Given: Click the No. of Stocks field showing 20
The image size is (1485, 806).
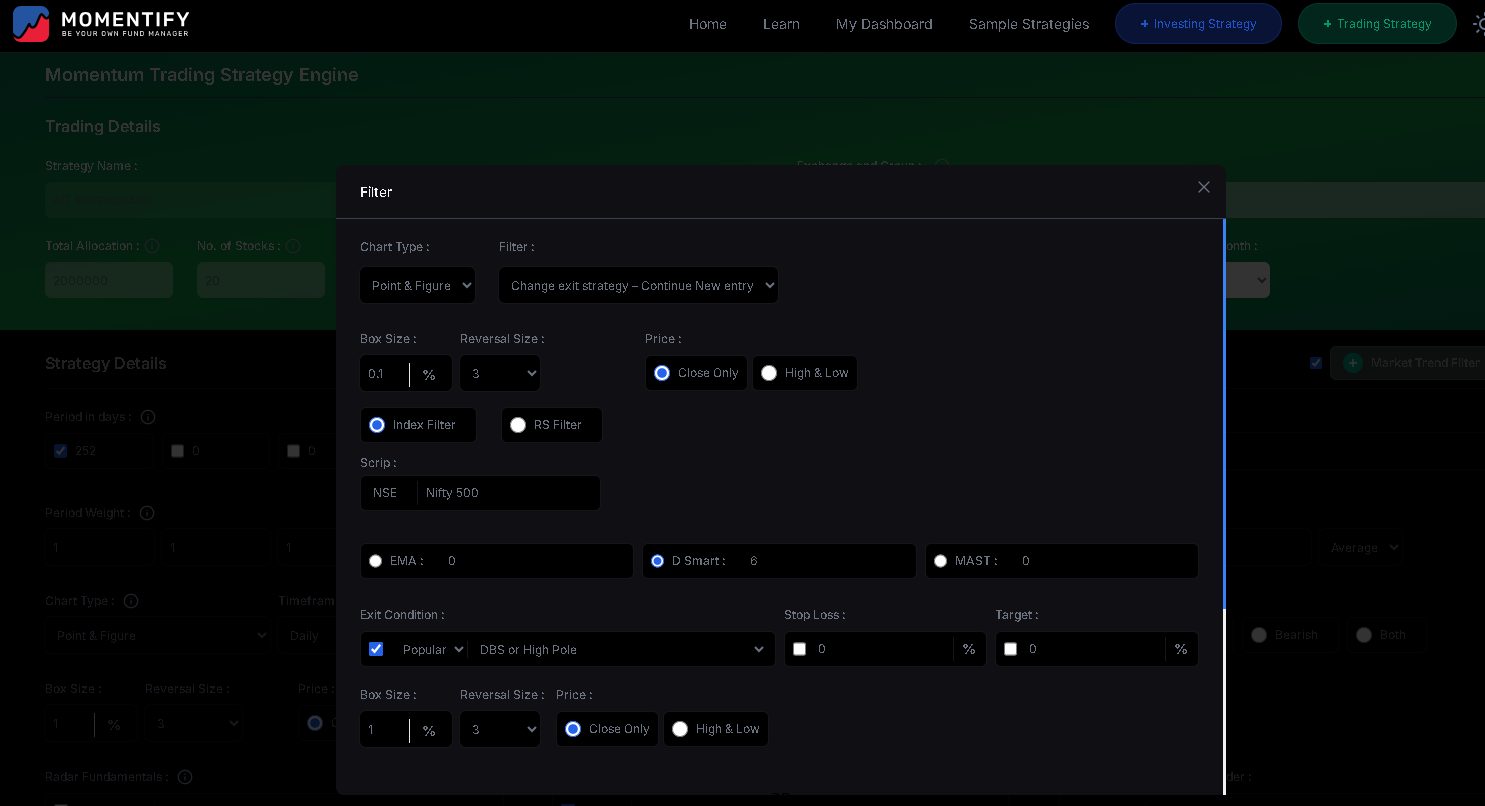Looking at the screenshot, I should click(x=261, y=281).
